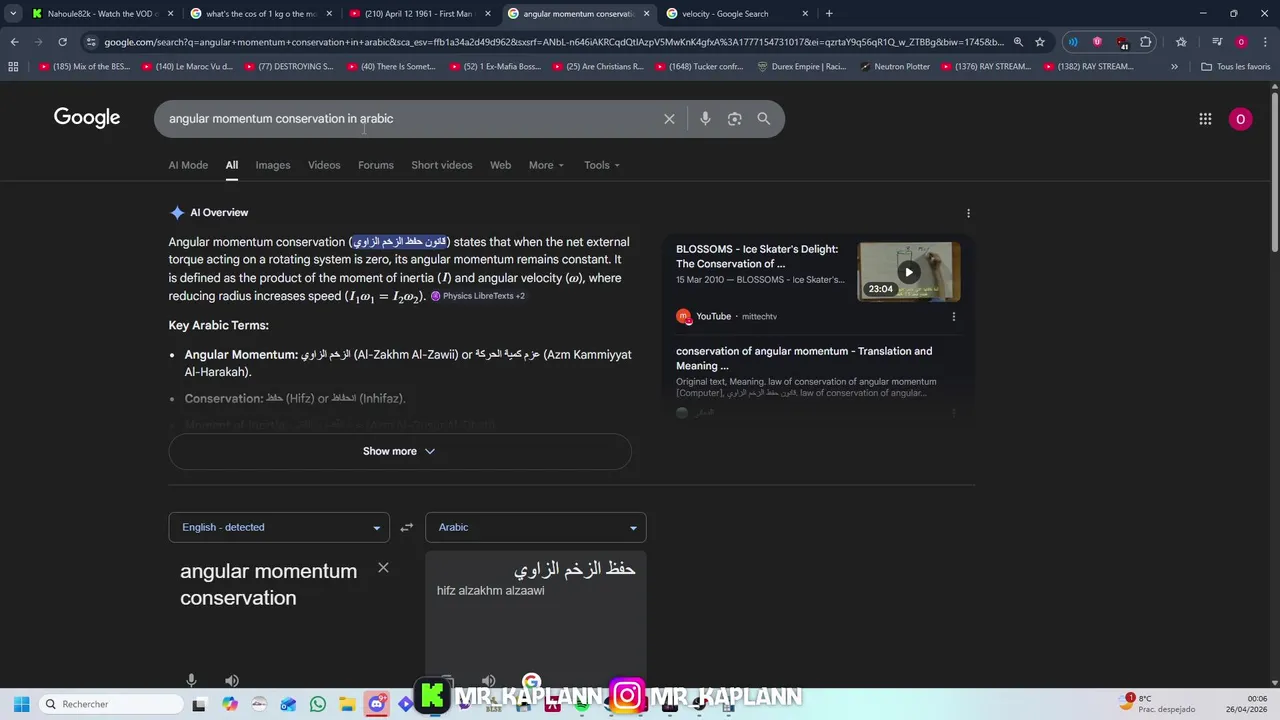Screen dimensions: 1280x720
Task: Open the Arabic target language dropdown
Action: coord(536,527)
